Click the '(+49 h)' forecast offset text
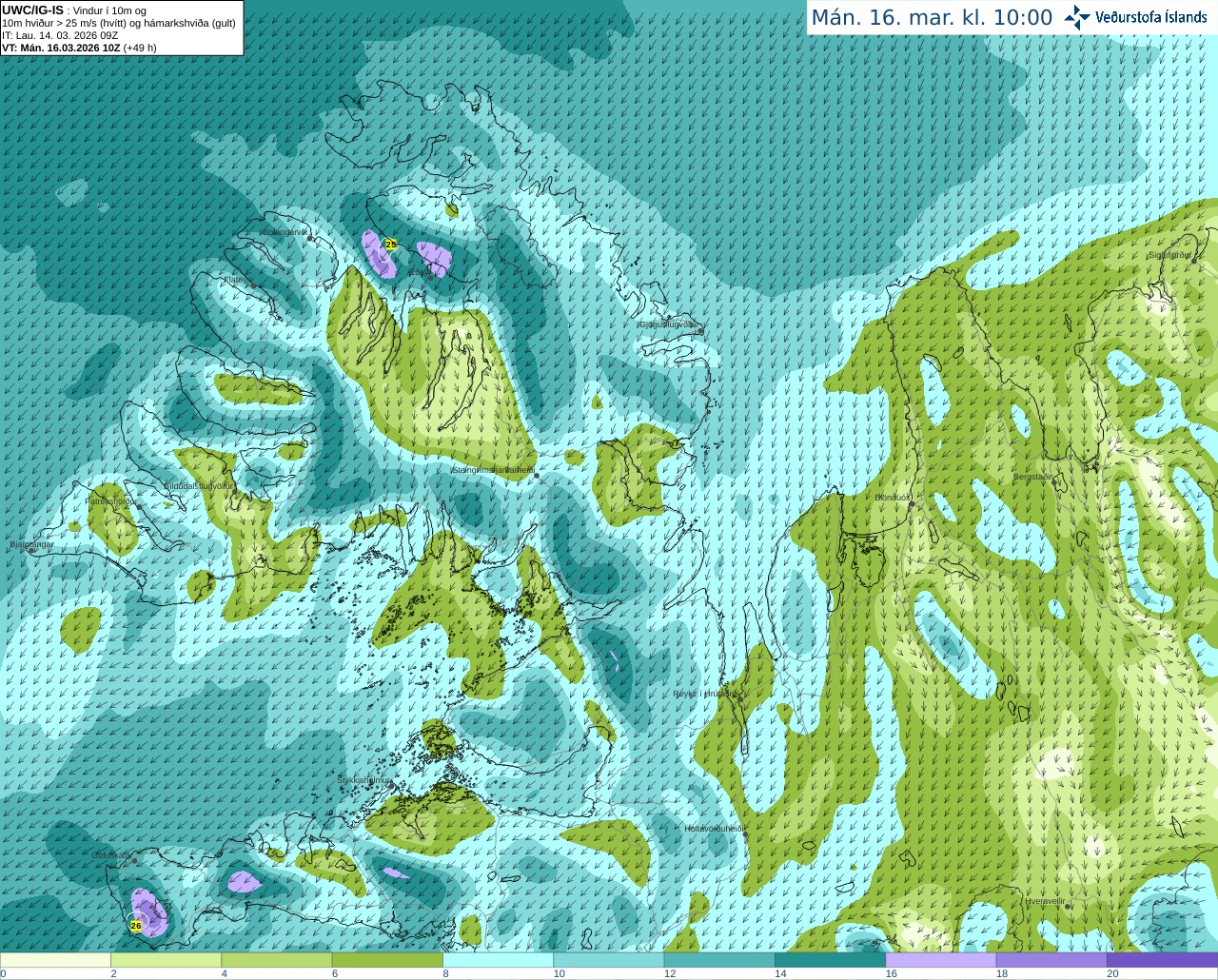Screen dimensions: 1218x980 click(140, 48)
